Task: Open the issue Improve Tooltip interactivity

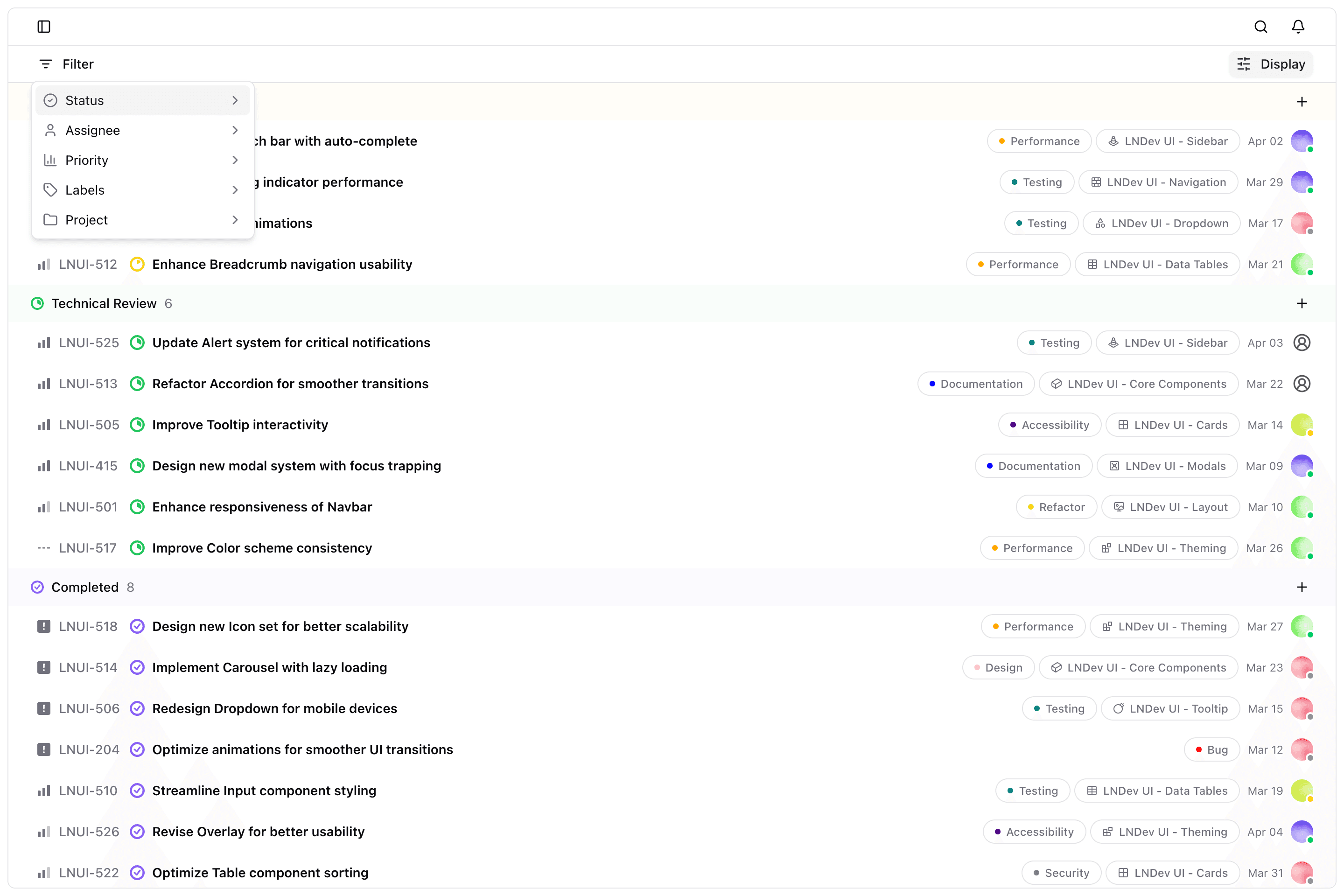Action: pos(240,425)
